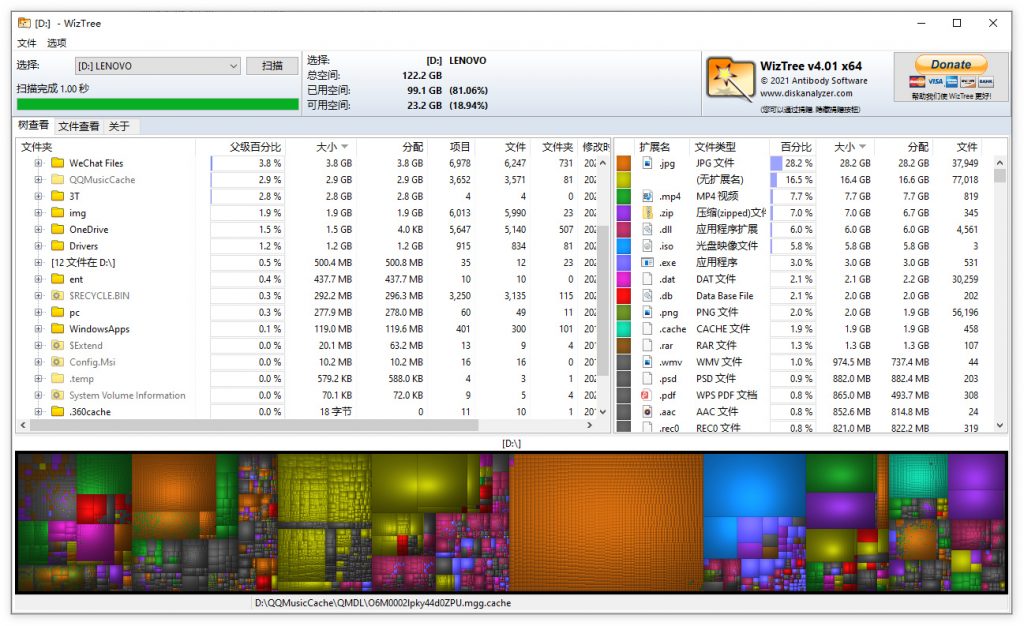Click the .zip compressed file icon
This screenshot has height=626, width=1024.
point(647,213)
